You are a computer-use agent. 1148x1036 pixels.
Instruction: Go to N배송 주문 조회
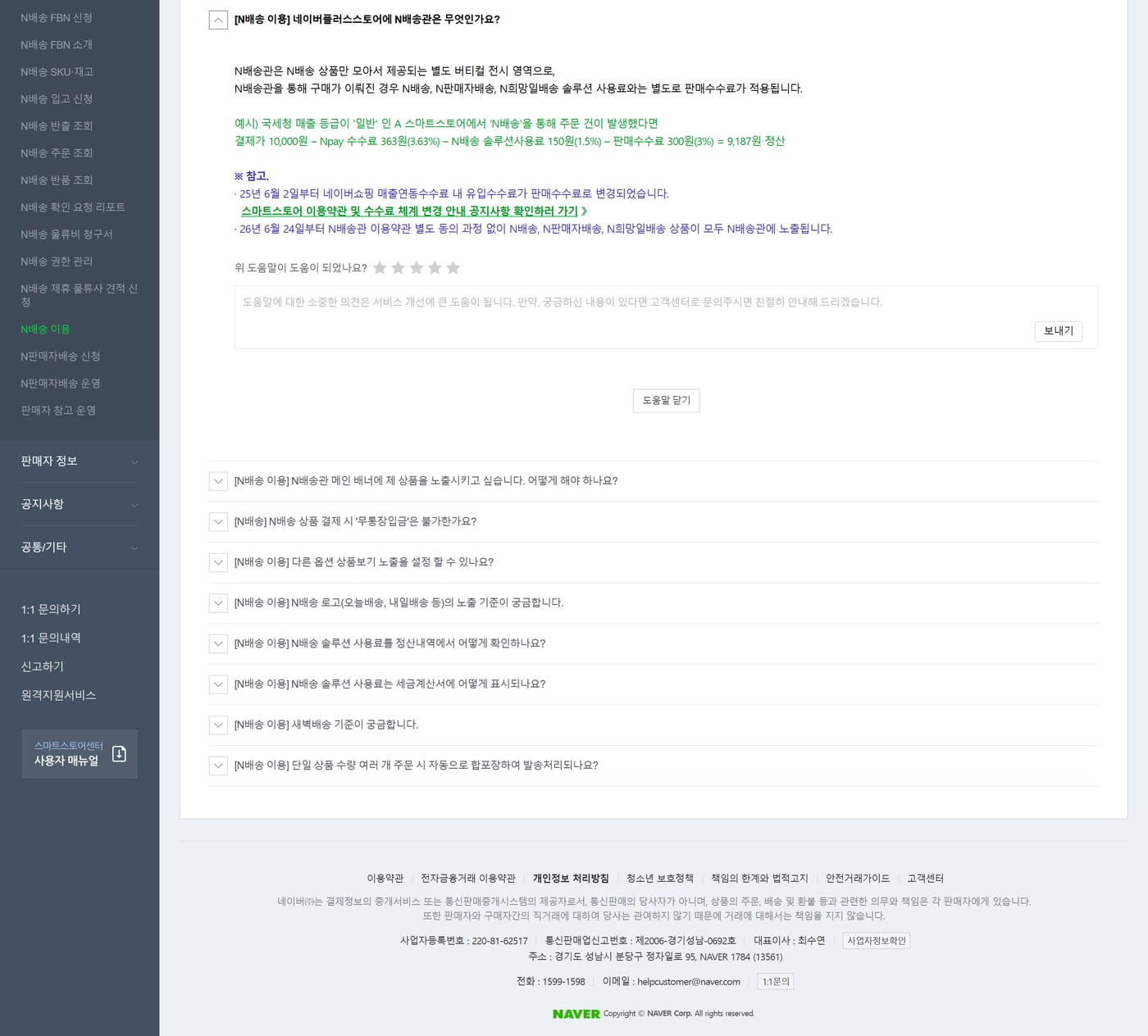pyautogui.click(x=57, y=153)
